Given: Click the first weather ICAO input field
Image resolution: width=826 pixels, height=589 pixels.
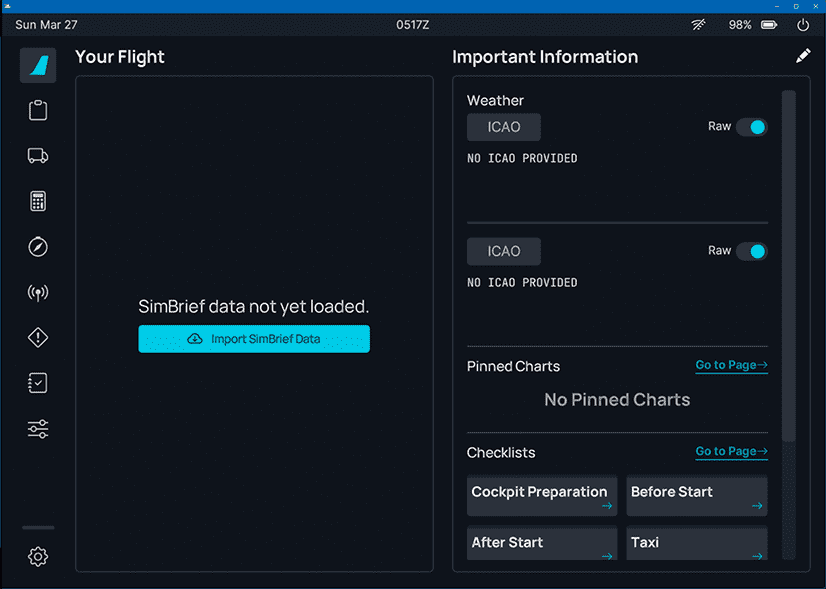Looking at the screenshot, I should pyautogui.click(x=504, y=127).
